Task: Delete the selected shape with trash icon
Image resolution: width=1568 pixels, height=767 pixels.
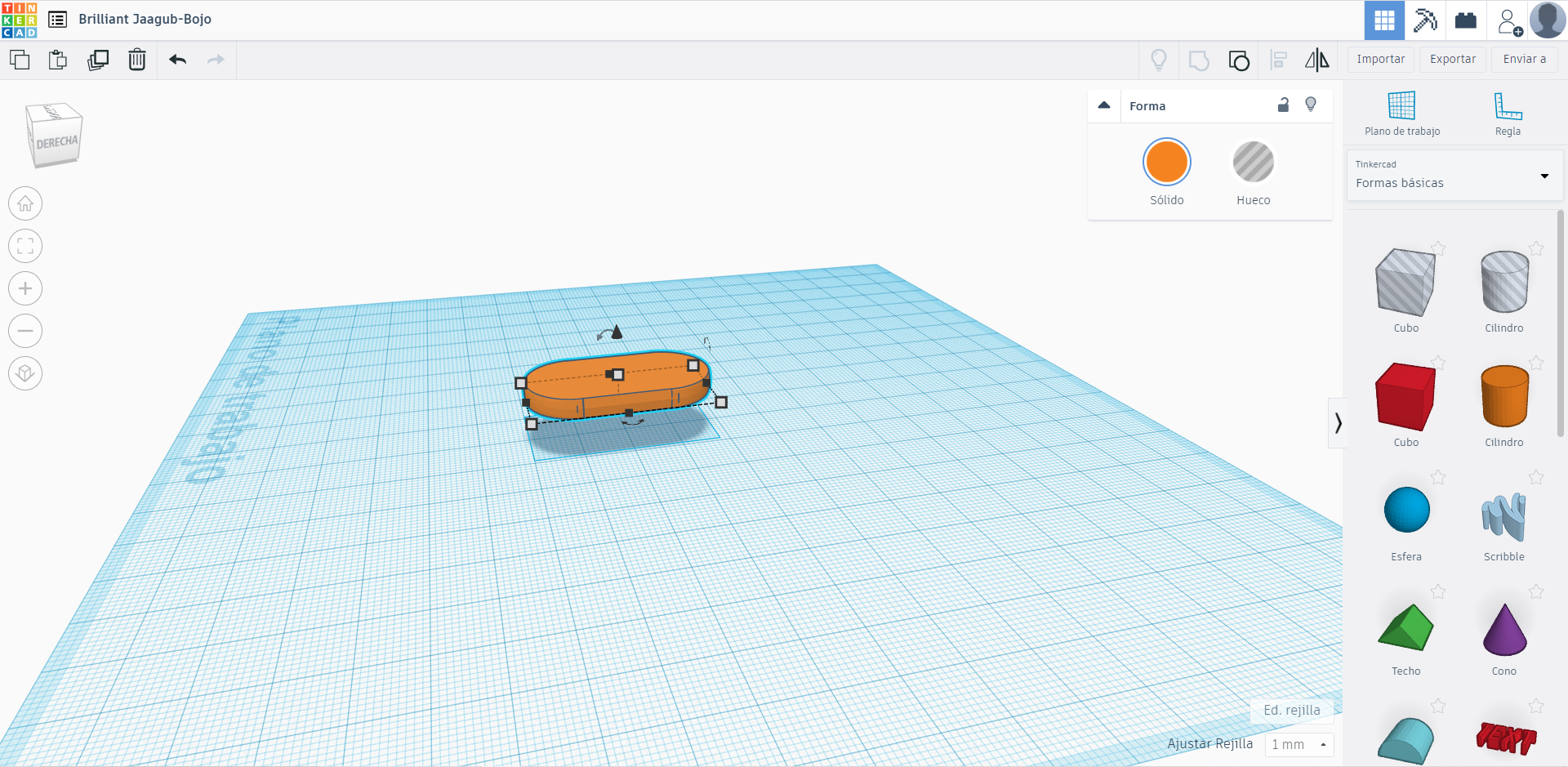Action: (x=137, y=60)
